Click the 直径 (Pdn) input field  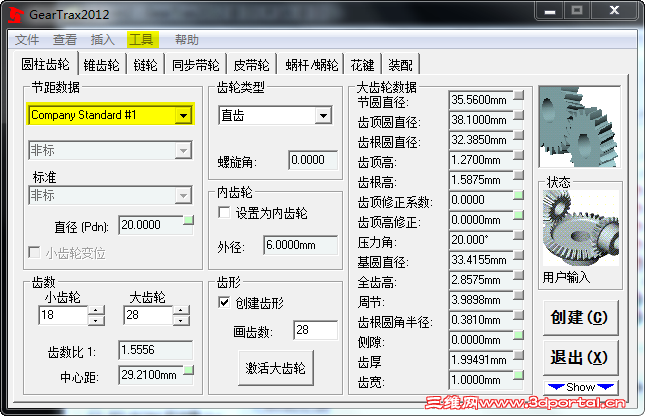151,225
